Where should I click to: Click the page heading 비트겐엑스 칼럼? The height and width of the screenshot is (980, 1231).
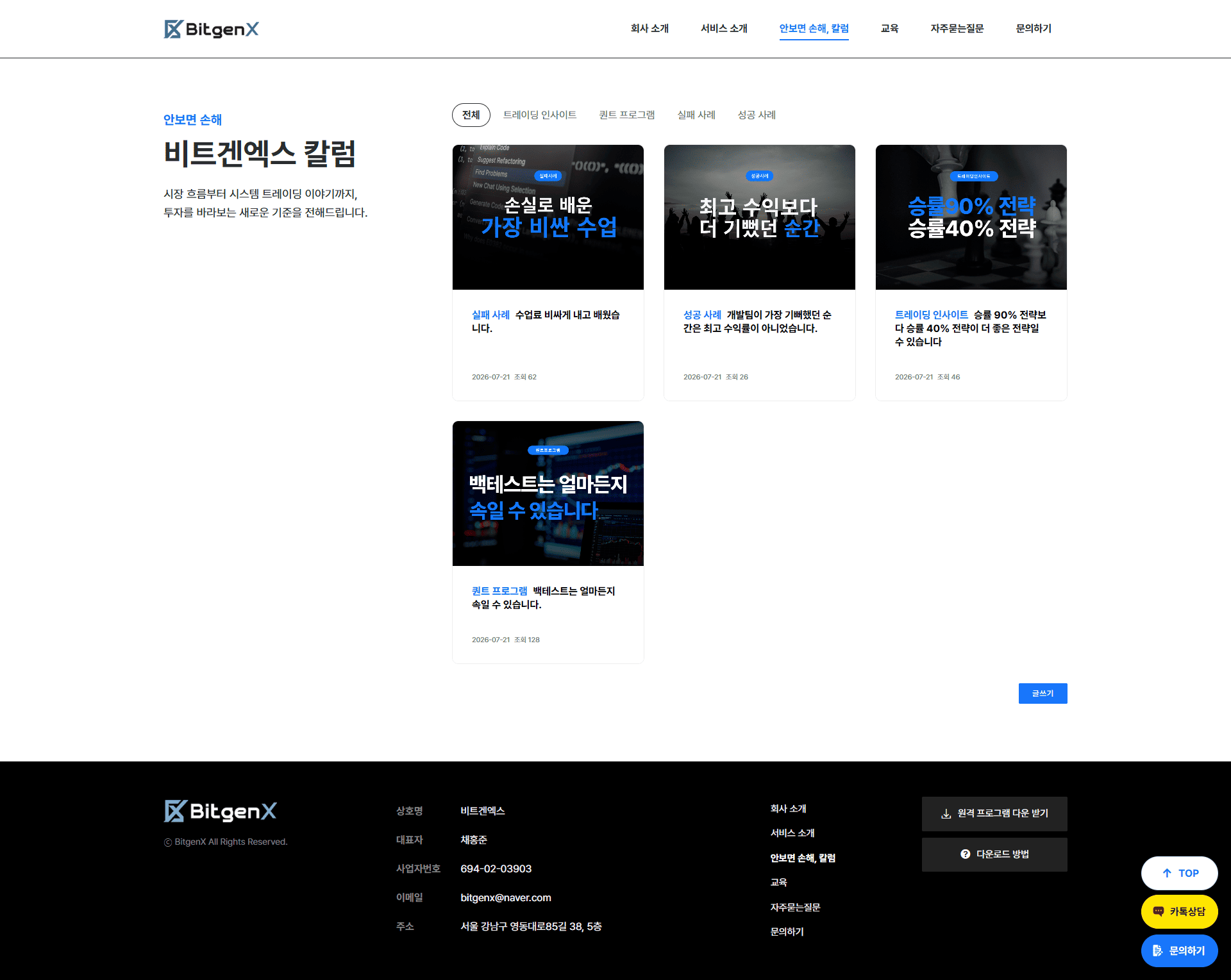click(x=260, y=154)
